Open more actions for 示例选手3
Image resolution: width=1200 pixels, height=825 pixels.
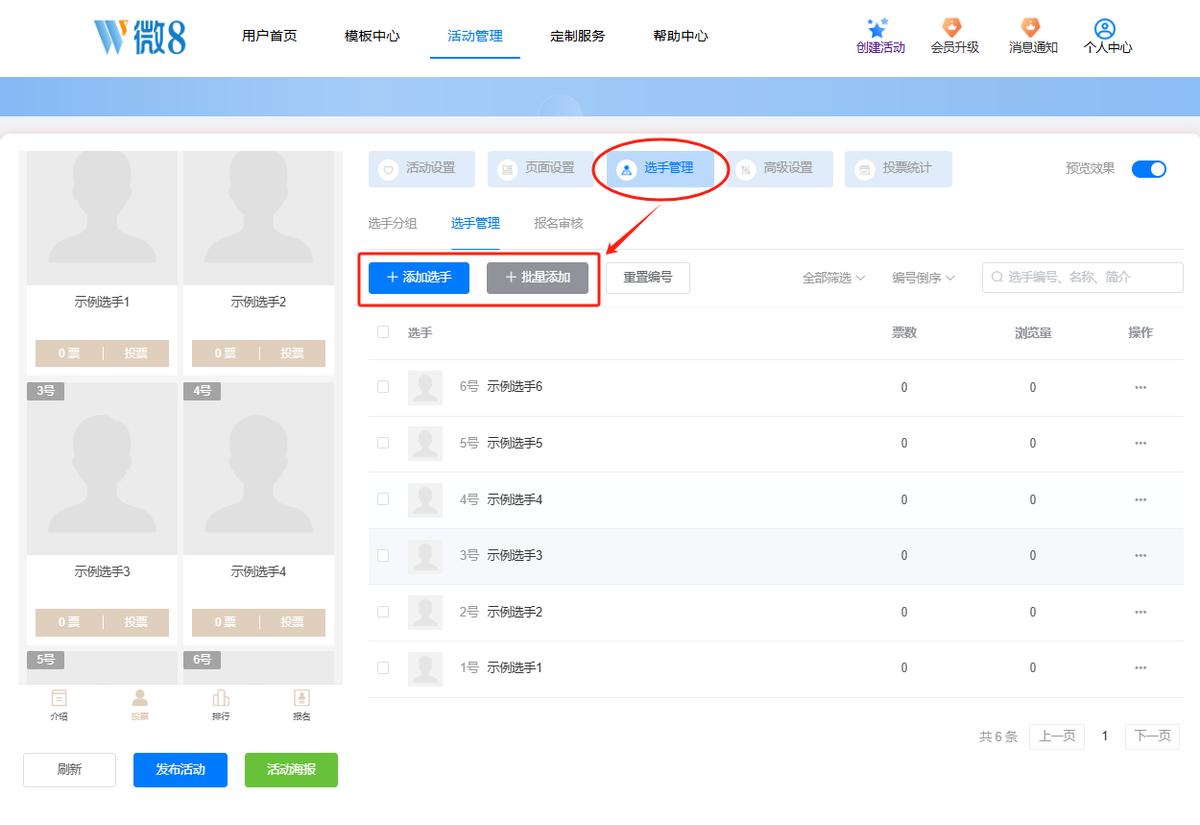(x=1140, y=555)
